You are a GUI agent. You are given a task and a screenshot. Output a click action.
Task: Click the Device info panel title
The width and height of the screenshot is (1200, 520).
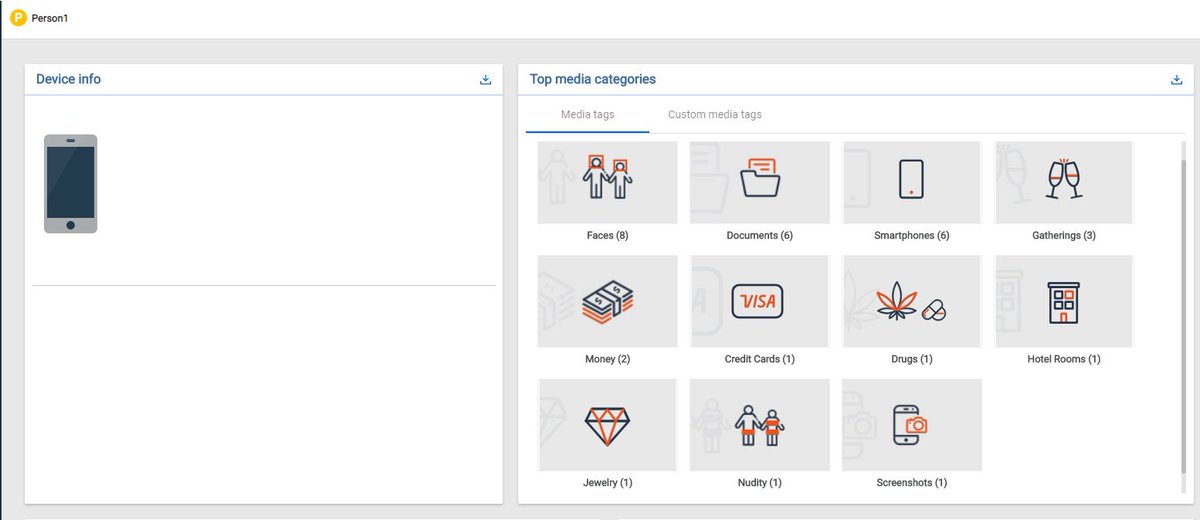pos(68,79)
